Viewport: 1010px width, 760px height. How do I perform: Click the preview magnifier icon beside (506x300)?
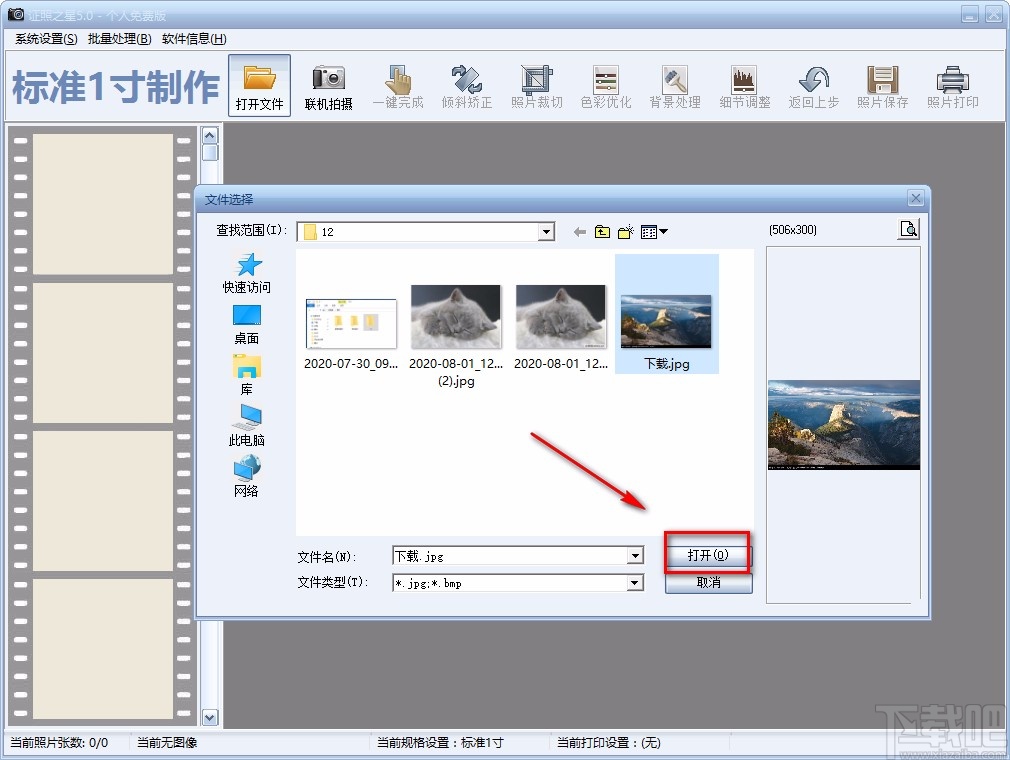point(909,229)
